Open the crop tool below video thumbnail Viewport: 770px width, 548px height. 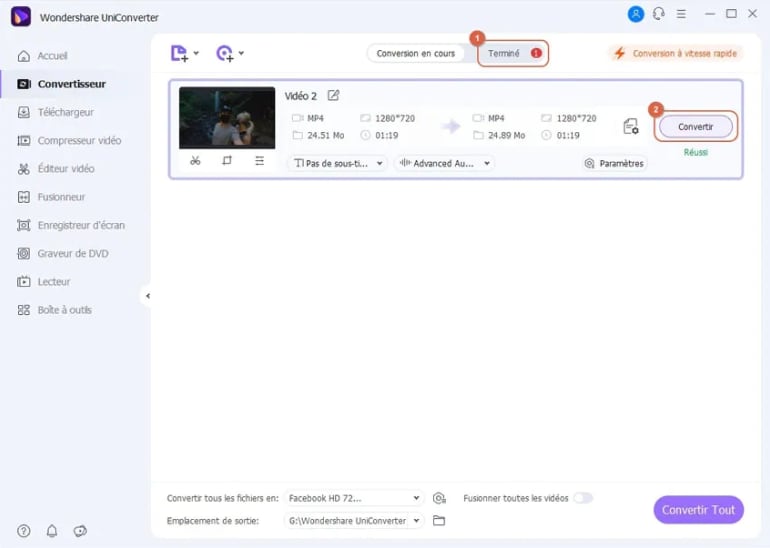click(x=227, y=161)
